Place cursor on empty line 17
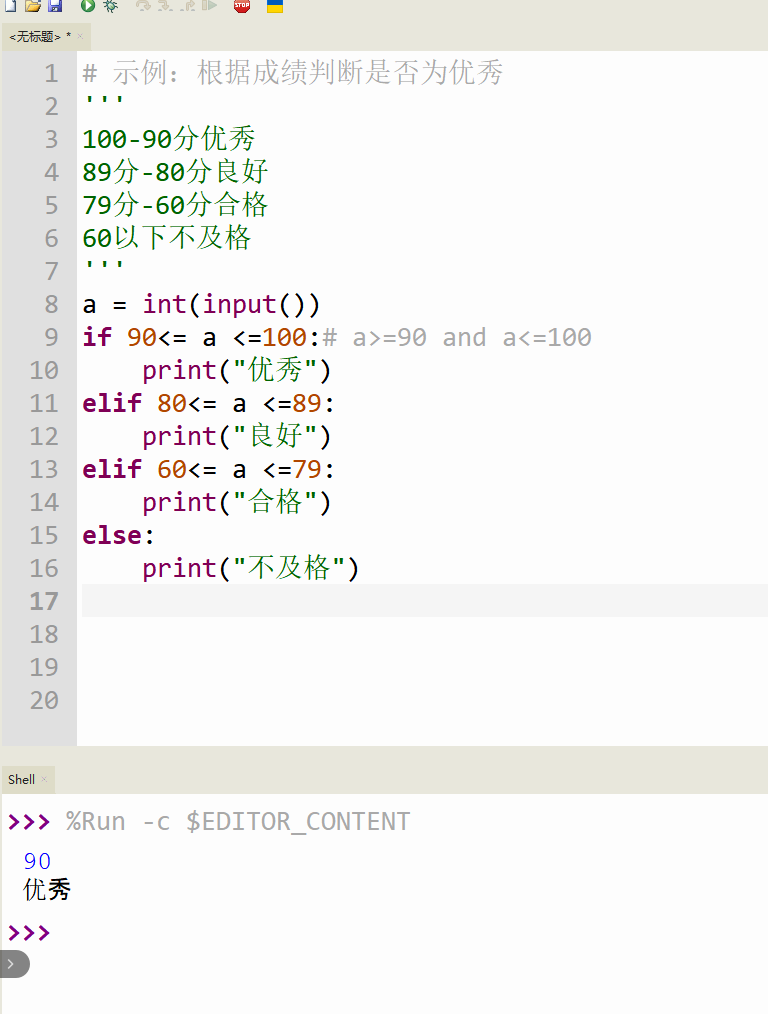 click(x=424, y=601)
